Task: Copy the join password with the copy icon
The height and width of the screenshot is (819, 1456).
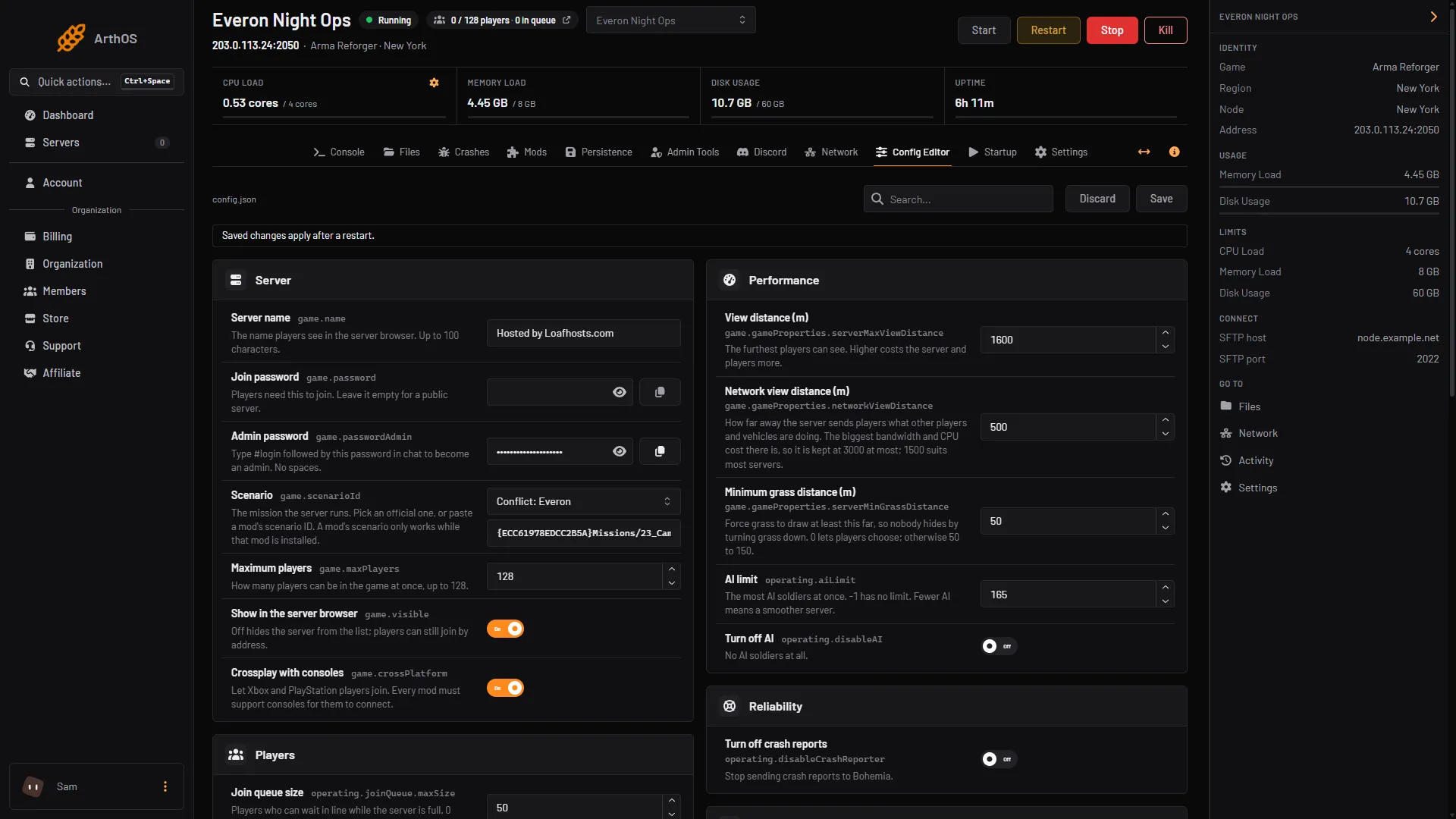Action: coord(660,392)
